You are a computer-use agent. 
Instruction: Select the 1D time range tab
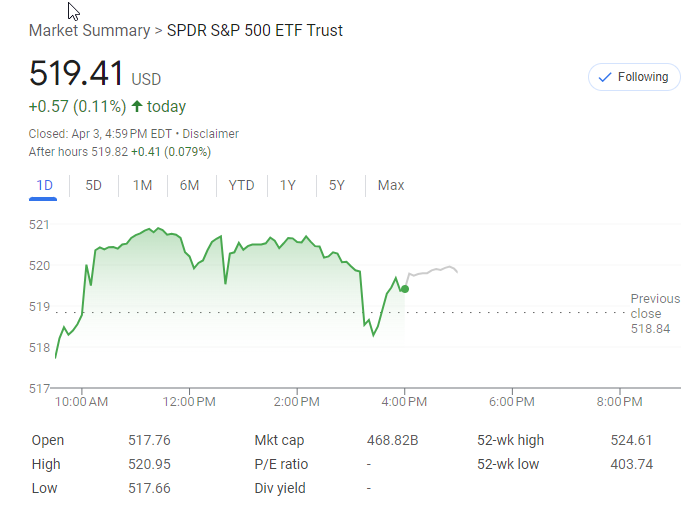pyautogui.click(x=44, y=185)
